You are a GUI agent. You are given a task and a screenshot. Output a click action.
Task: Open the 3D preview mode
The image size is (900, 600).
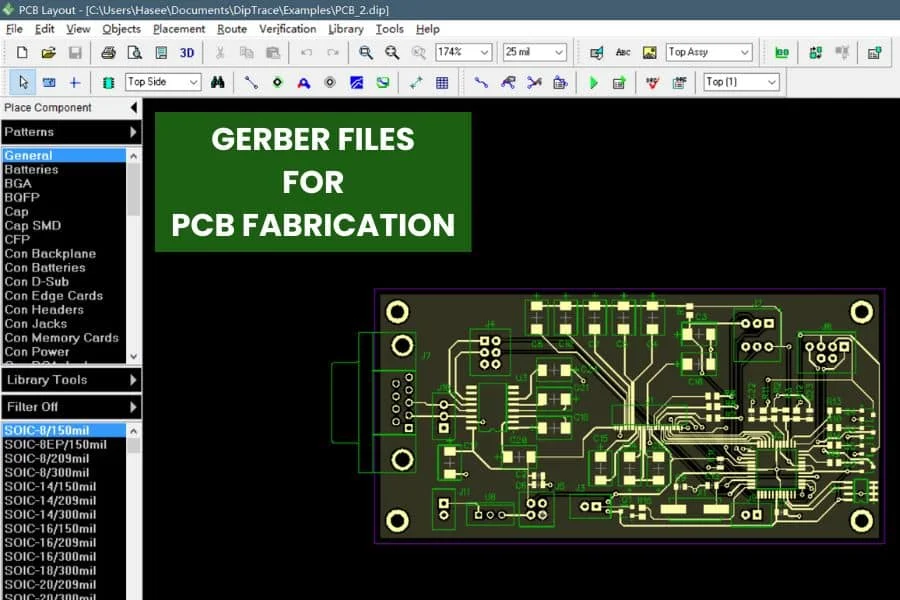[x=185, y=51]
